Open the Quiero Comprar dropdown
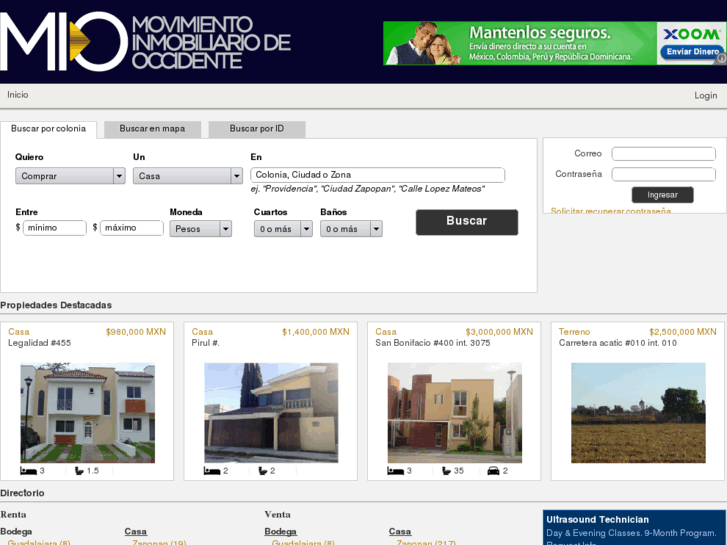The image size is (727, 545). [70, 176]
